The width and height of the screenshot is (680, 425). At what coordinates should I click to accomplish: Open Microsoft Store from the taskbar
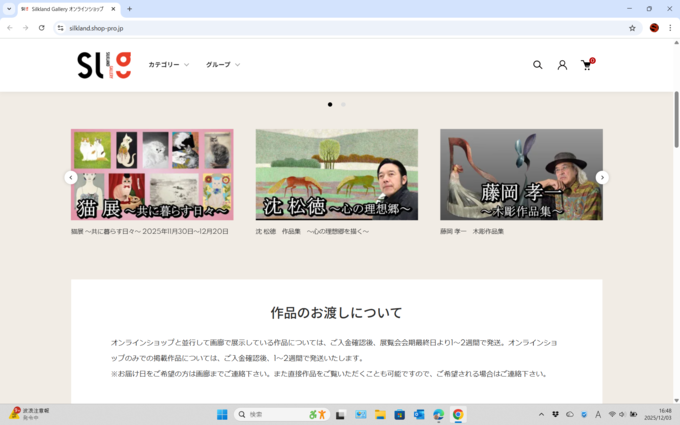click(399, 415)
